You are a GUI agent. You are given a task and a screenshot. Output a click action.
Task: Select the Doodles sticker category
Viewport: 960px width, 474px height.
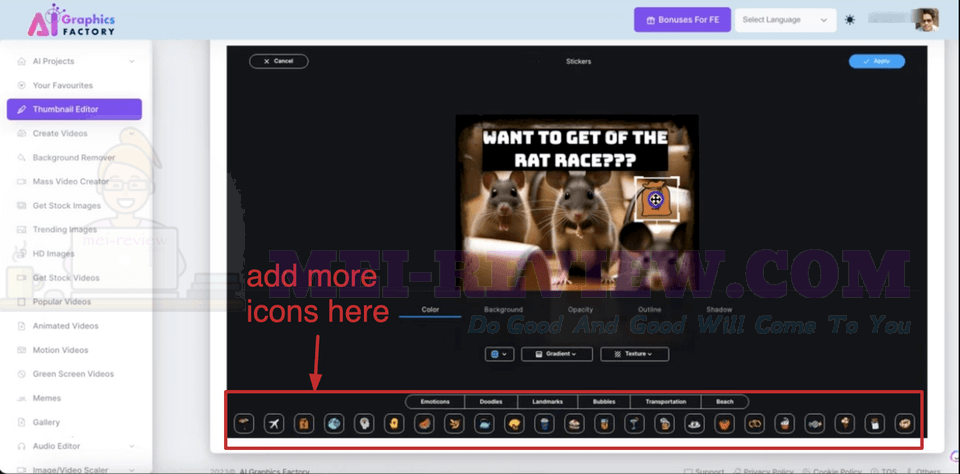click(491, 402)
